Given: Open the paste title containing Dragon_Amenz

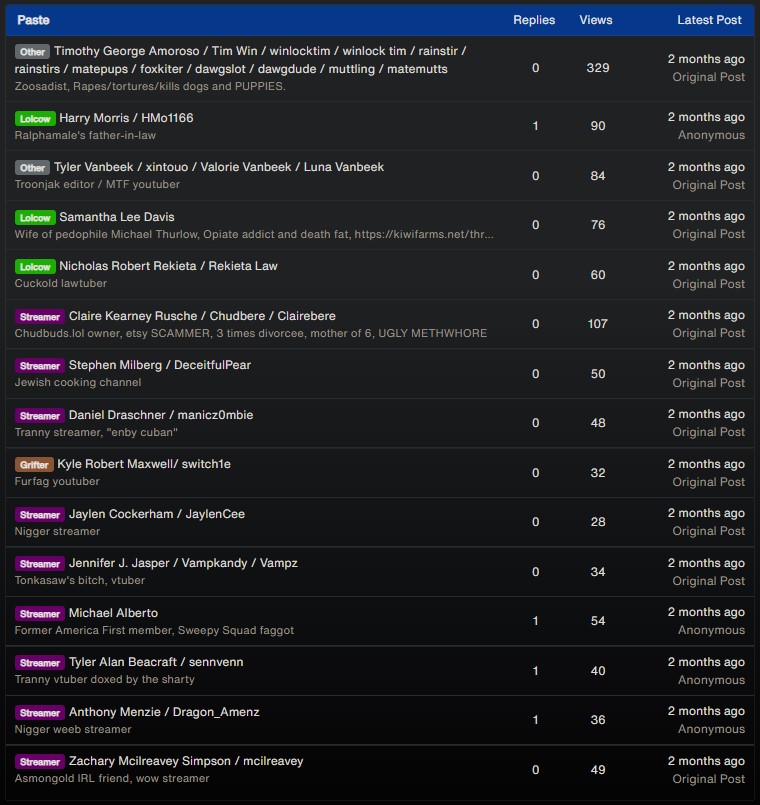Looking at the screenshot, I should tap(164, 712).
